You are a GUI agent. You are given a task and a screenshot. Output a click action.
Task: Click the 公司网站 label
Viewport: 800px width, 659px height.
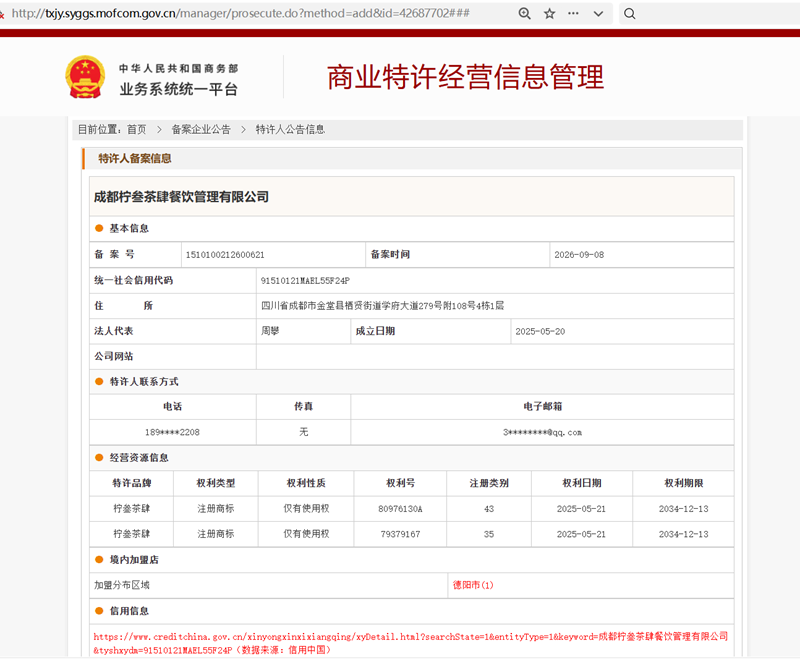pyautogui.click(x=113, y=357)
